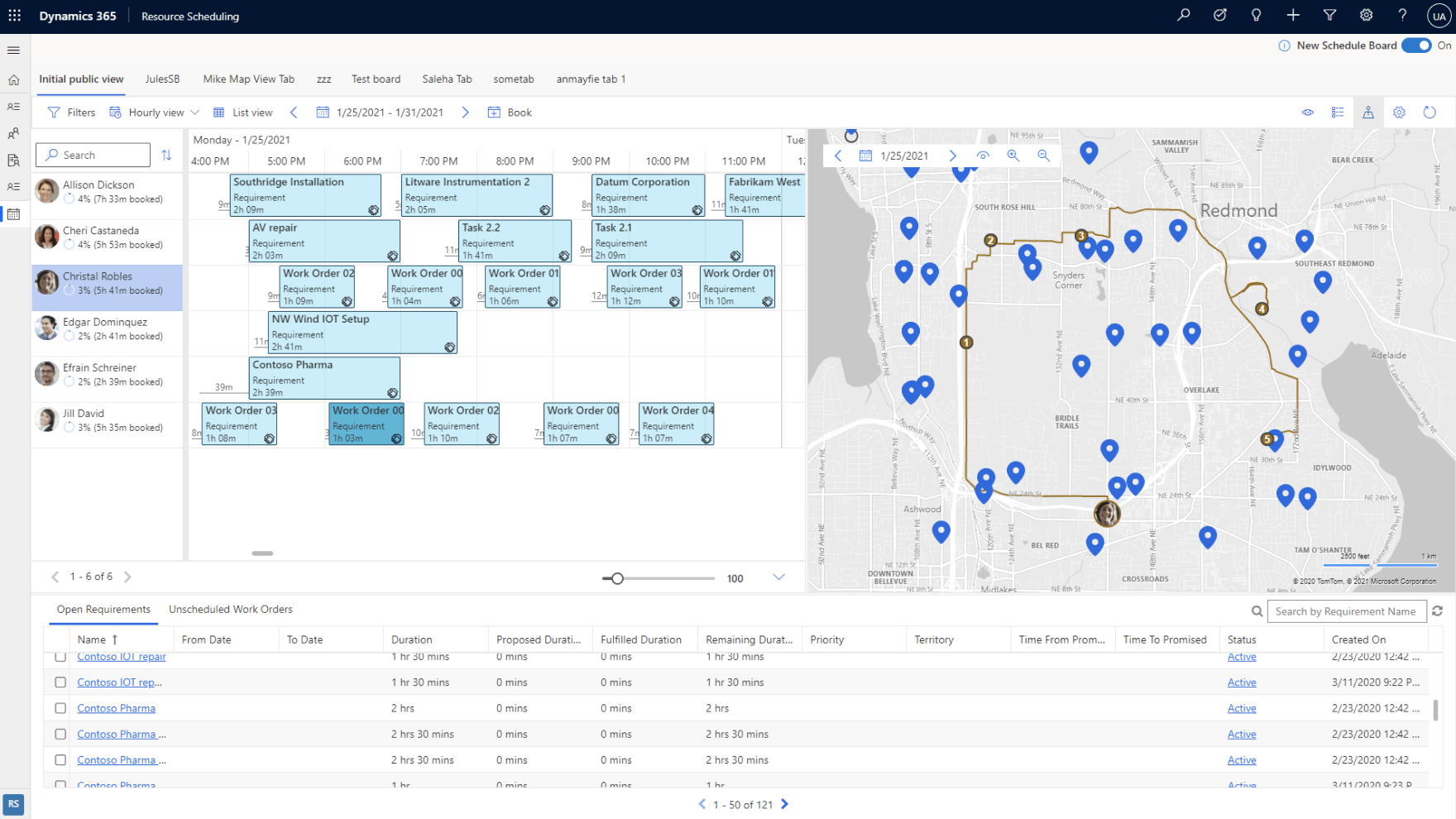
Task: Toggle the map view pin icon
Action: (1367, 112)
